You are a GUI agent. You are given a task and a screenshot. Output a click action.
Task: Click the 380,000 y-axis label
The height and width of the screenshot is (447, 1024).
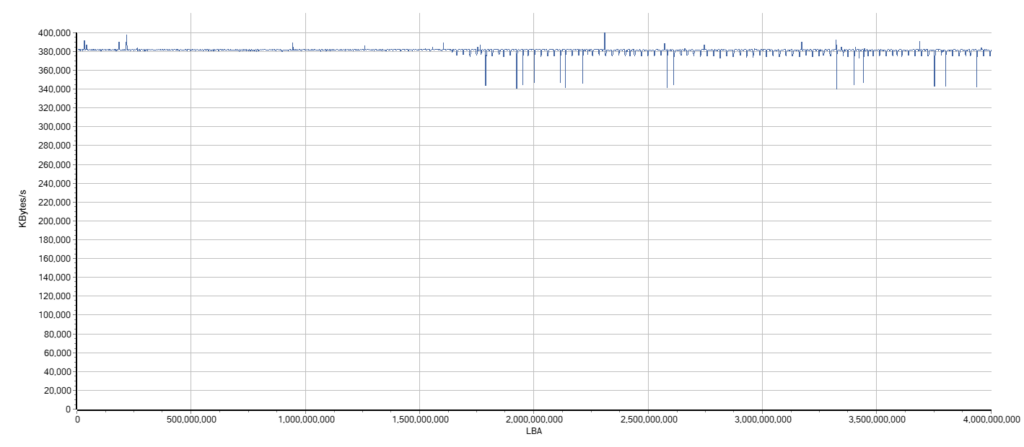click(x=56, y=52)
